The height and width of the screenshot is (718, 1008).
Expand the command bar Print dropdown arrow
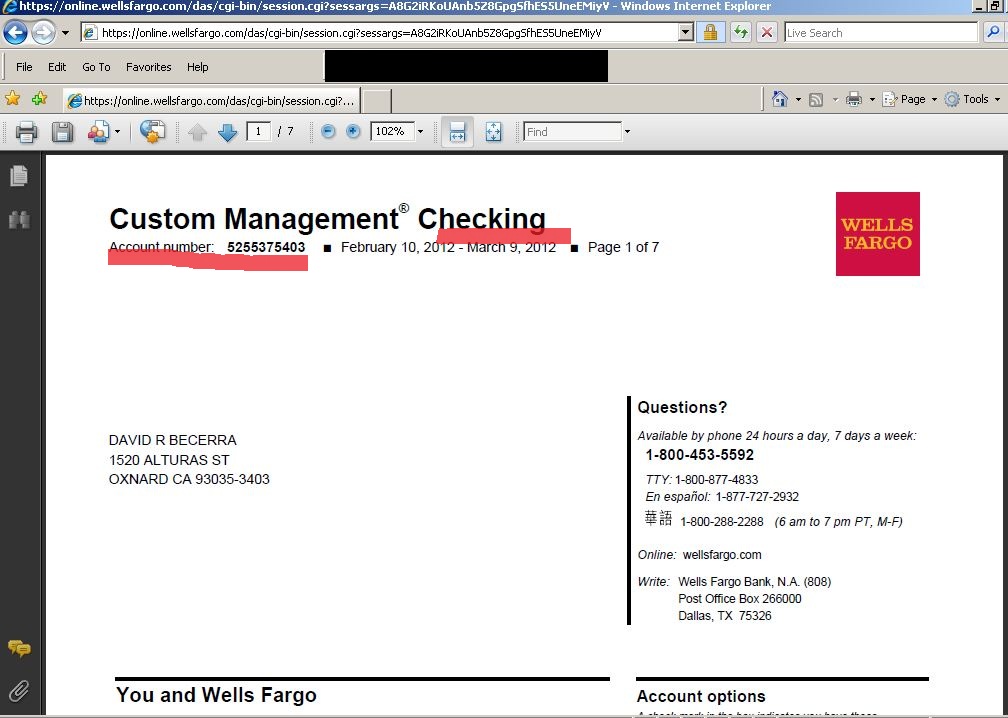(x=872, y=100)
